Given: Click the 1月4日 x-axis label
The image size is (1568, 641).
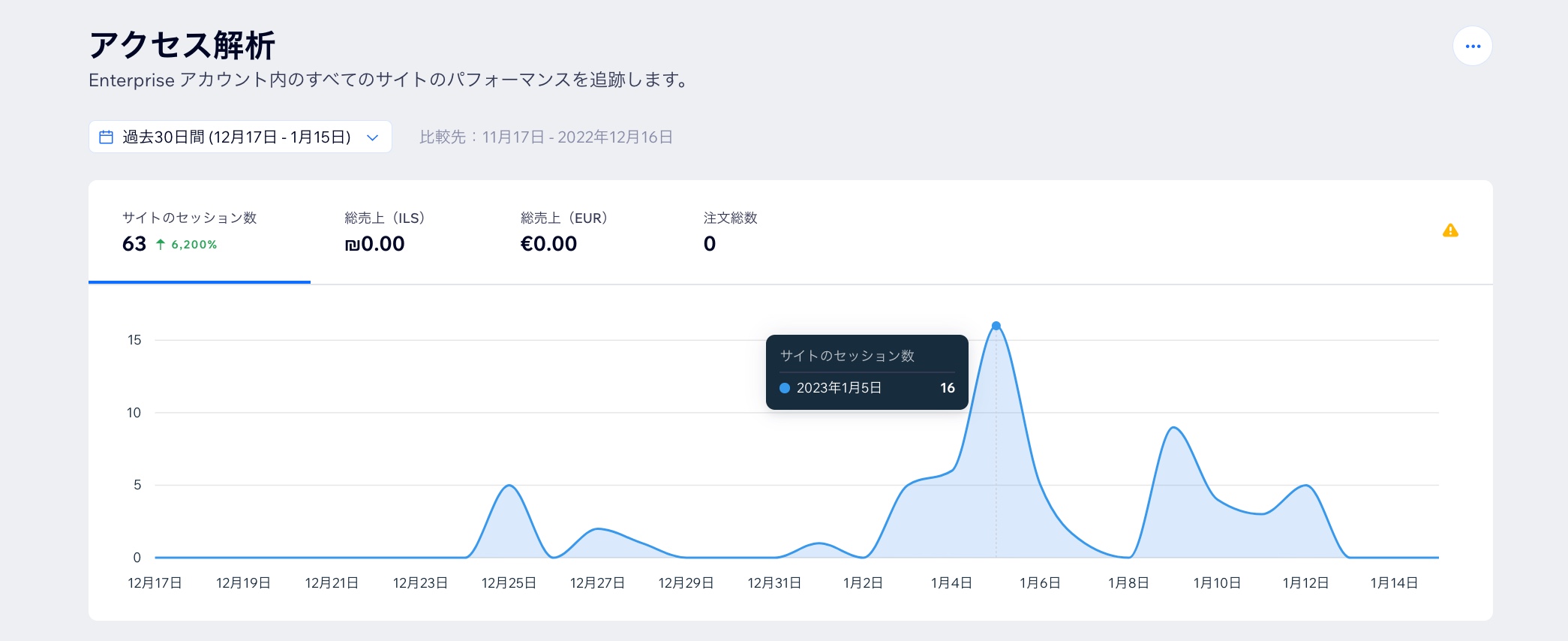Looking at the screenshot, I should click(951, 583).
